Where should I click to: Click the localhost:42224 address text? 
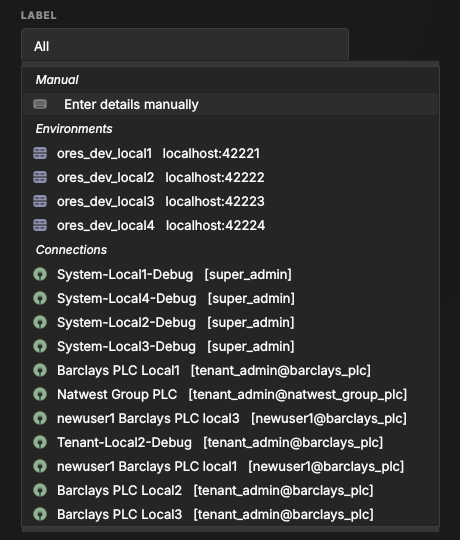point(216,226)
